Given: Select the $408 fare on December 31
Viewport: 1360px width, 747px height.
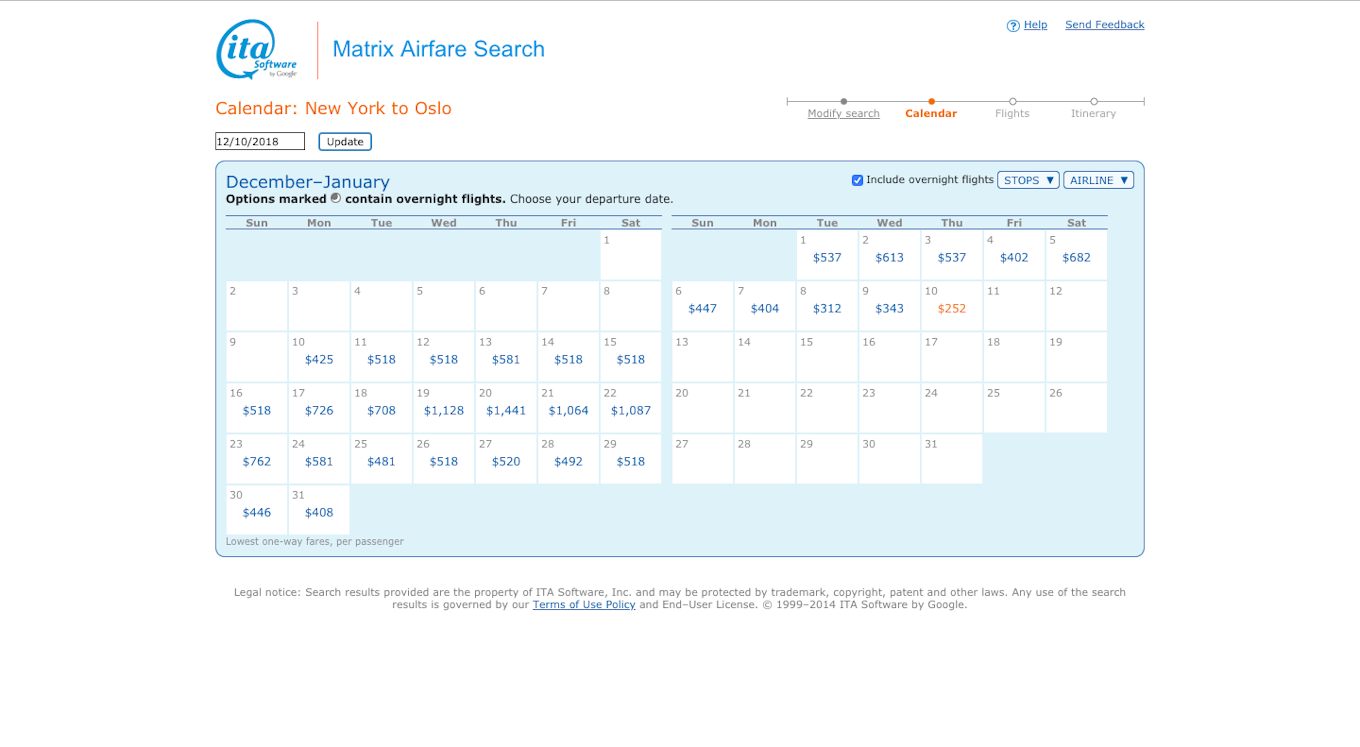Looking at the screenshot, I should point(318,512).
